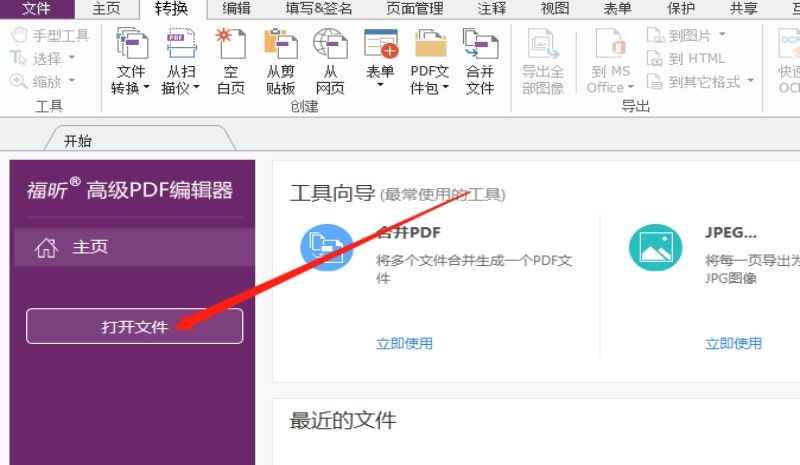Select the 选择 text selection tool
This screenshot has width=800, height=465.
pos(36,58)
